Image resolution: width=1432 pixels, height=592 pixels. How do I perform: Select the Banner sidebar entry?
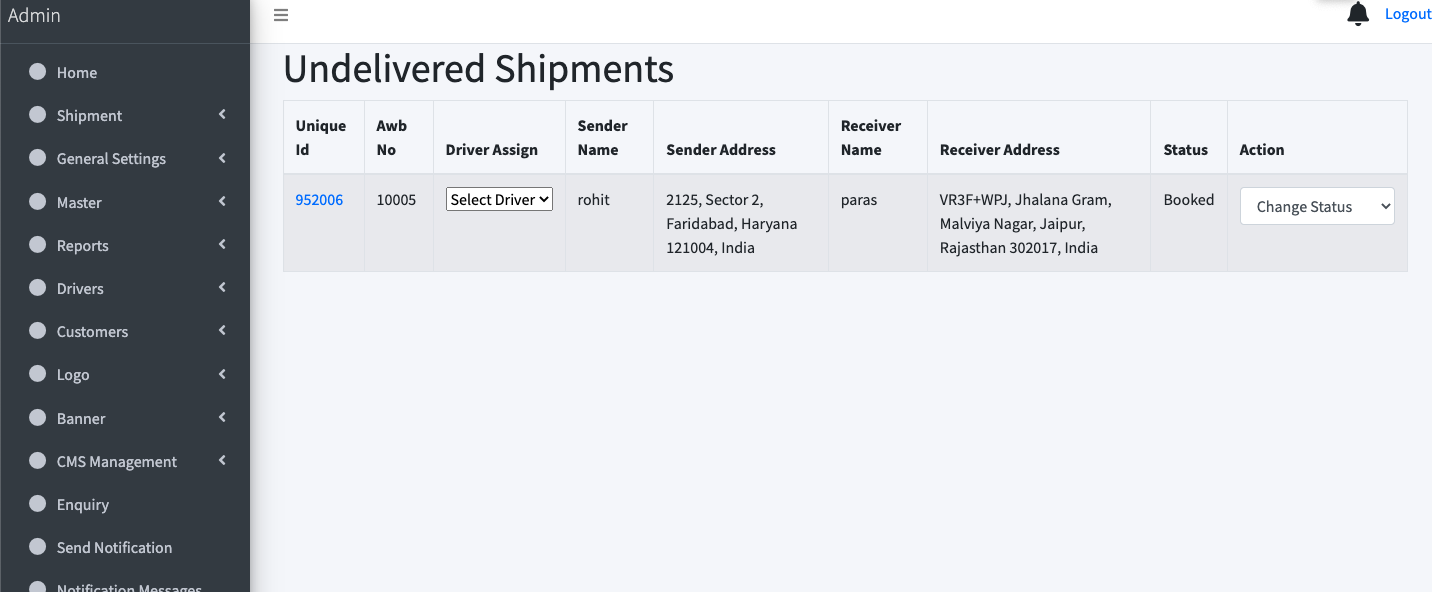[80, 418]
